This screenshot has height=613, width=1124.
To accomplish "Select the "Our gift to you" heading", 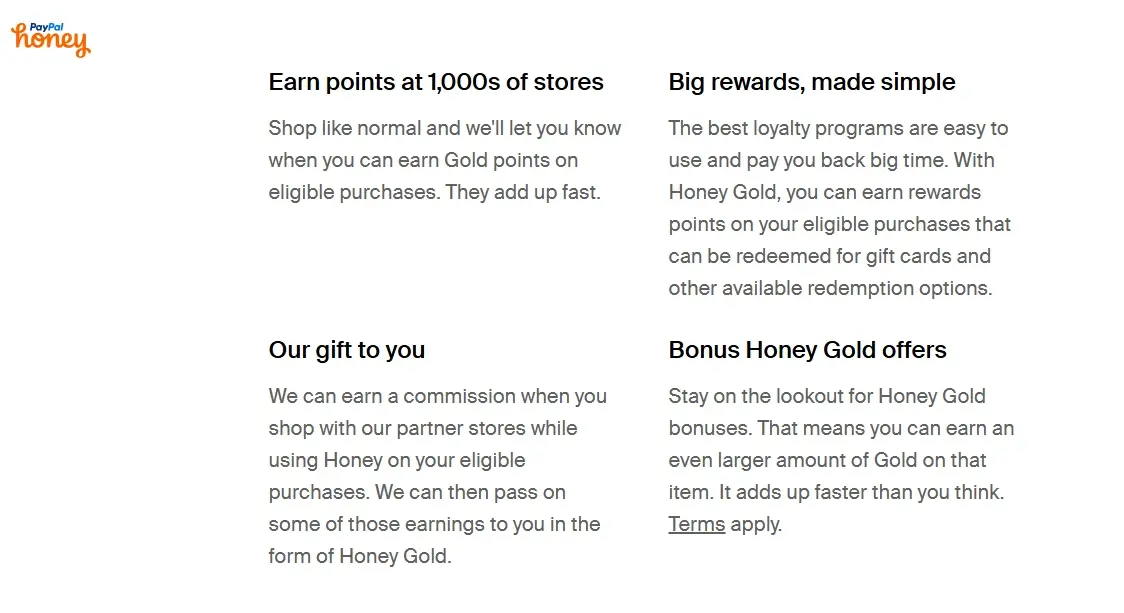I will tap(346, 350).
